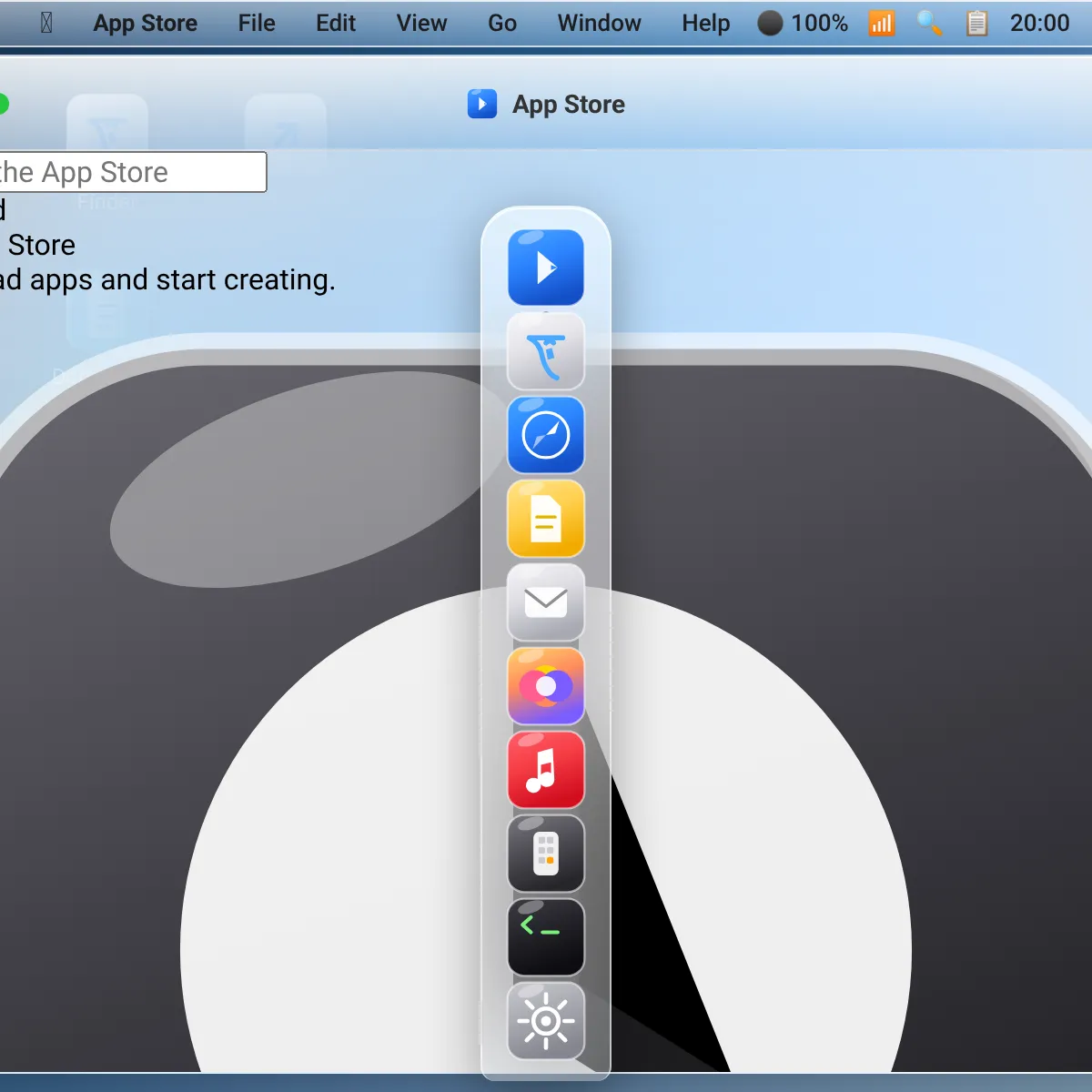Check the 100% battery status indicator
The image size is (1092, 1092).
click(x=803, y=23)
